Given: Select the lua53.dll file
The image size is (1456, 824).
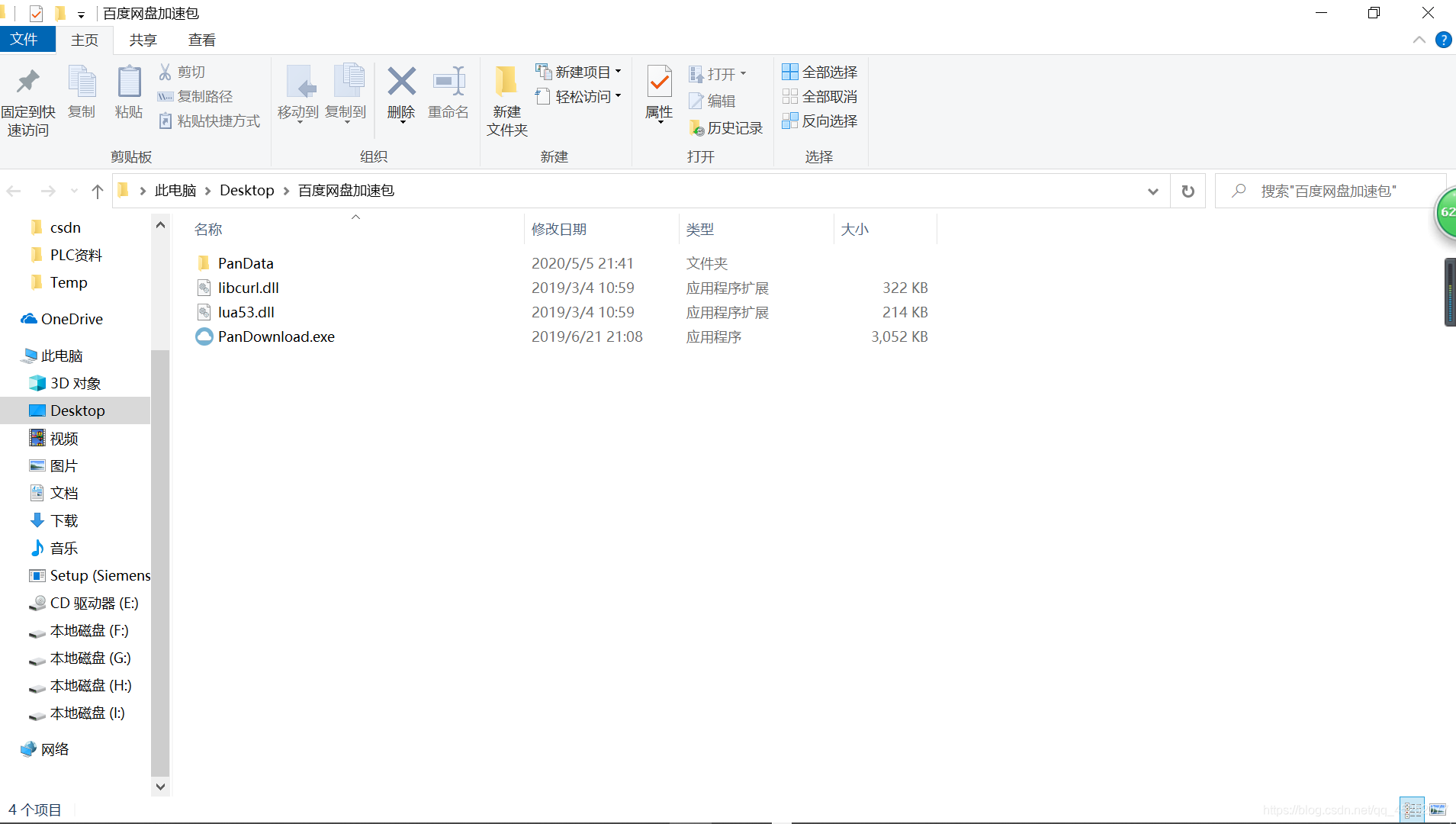Looking at the screenshot, I should (246, 312).
